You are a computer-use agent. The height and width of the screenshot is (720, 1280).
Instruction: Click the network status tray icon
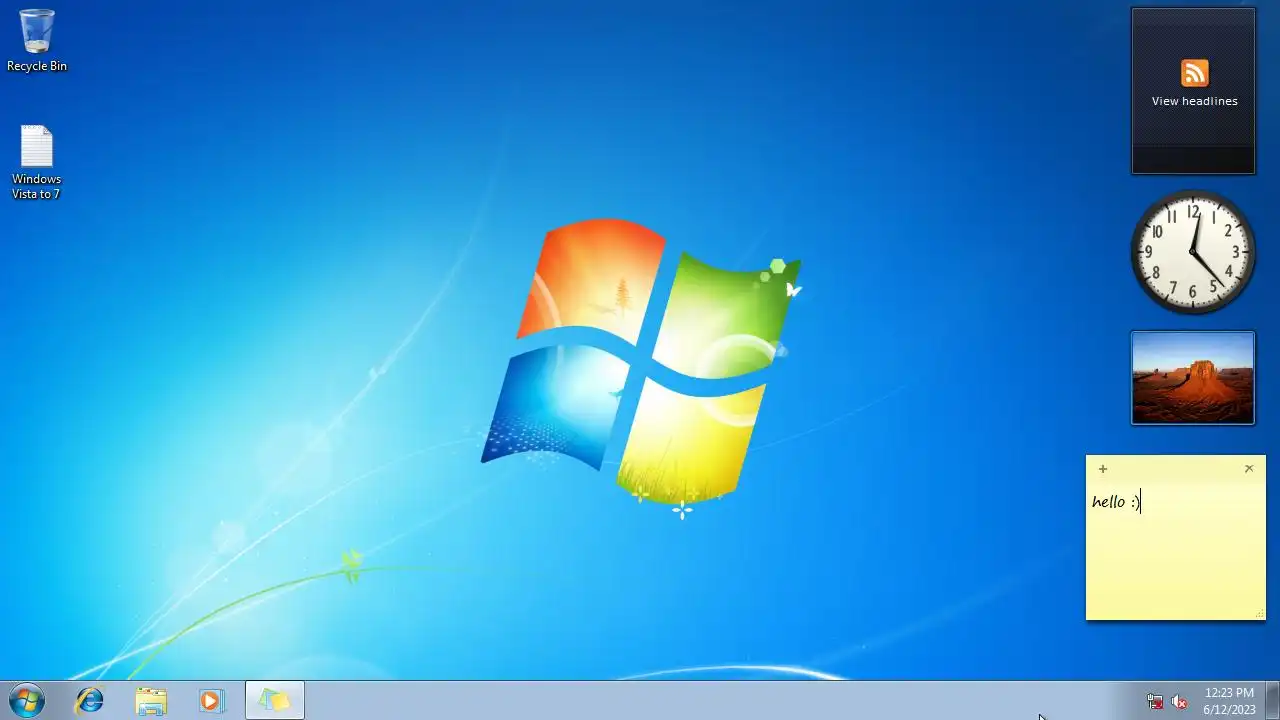pos(1155,702)
